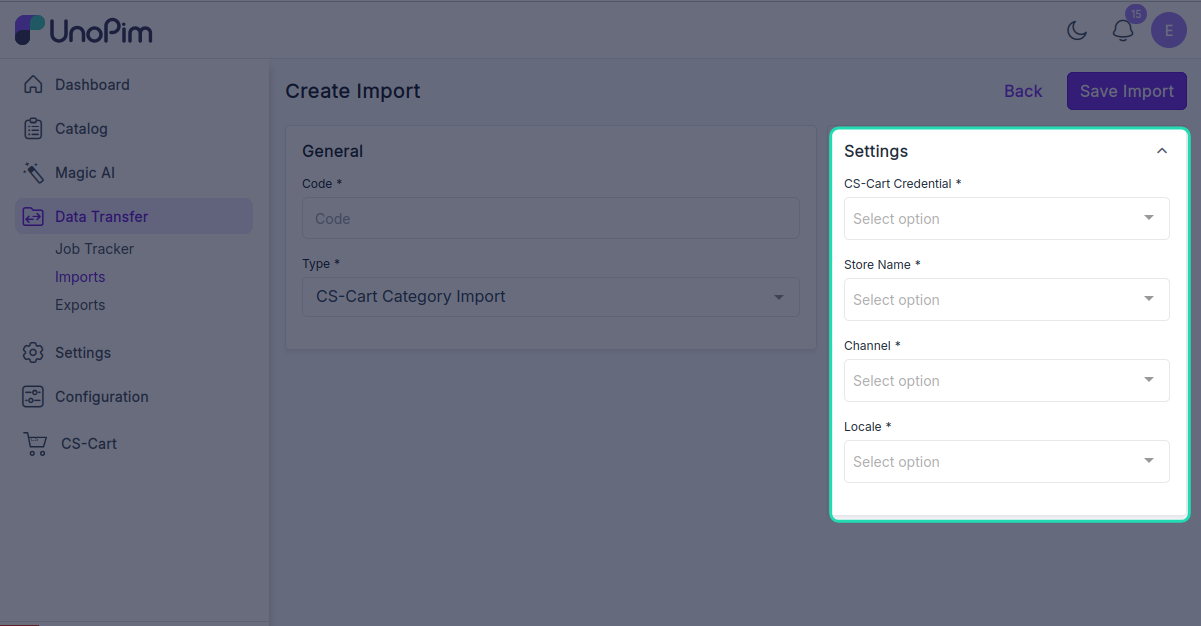Click the Catalog clipboard icon
1201x626 pixels.
coord(33,129)
